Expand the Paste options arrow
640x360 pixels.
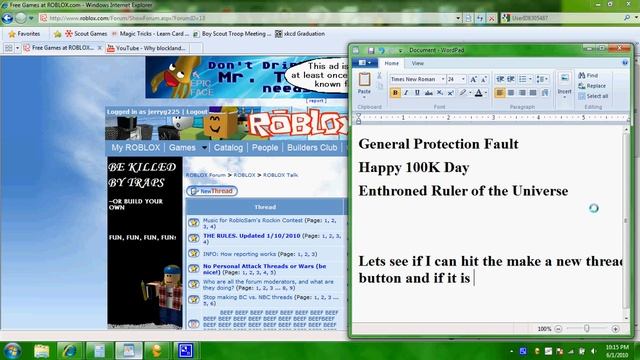tap(364, 96)
